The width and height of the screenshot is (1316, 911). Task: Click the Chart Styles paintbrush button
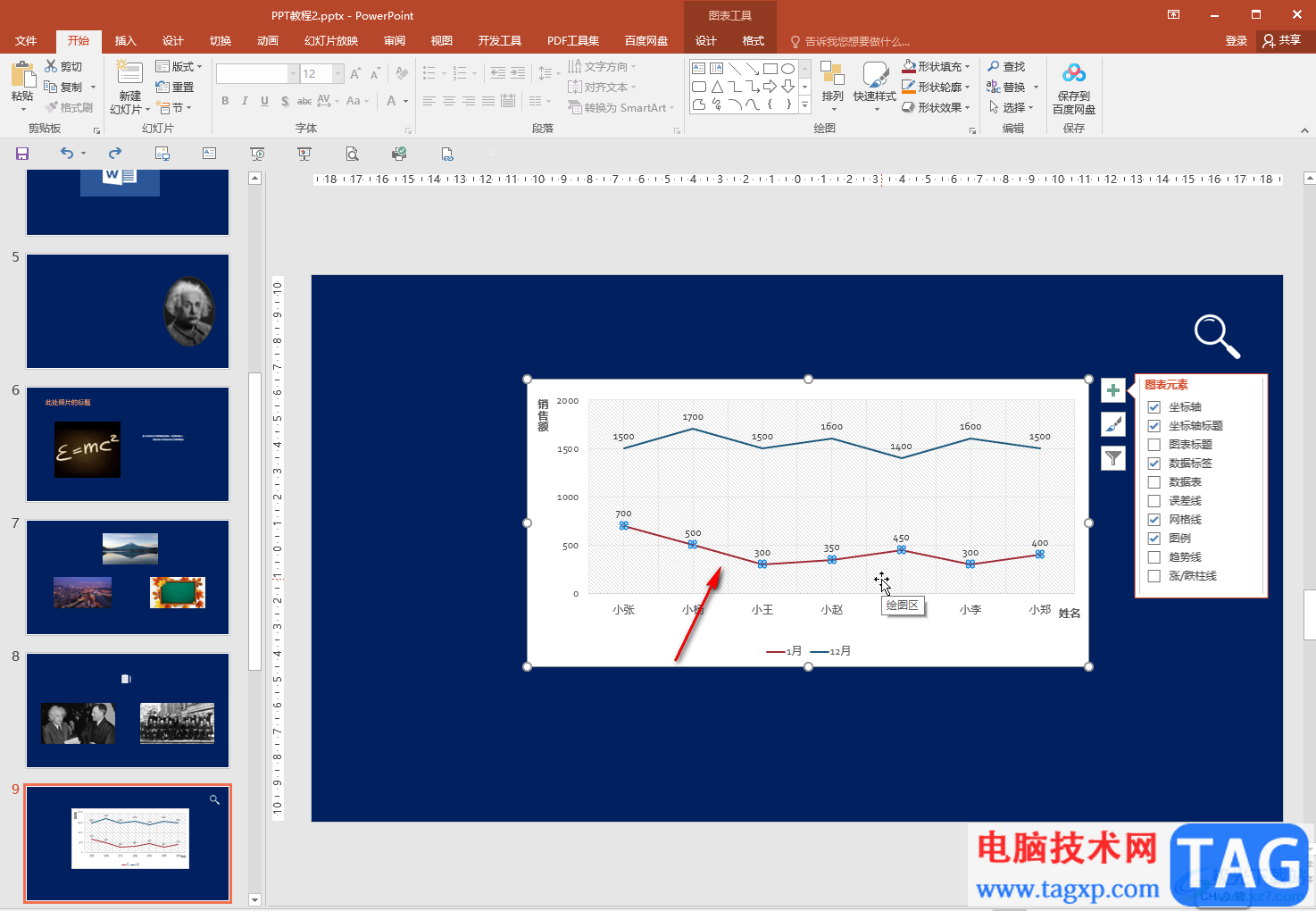(x=1112, y=424)
